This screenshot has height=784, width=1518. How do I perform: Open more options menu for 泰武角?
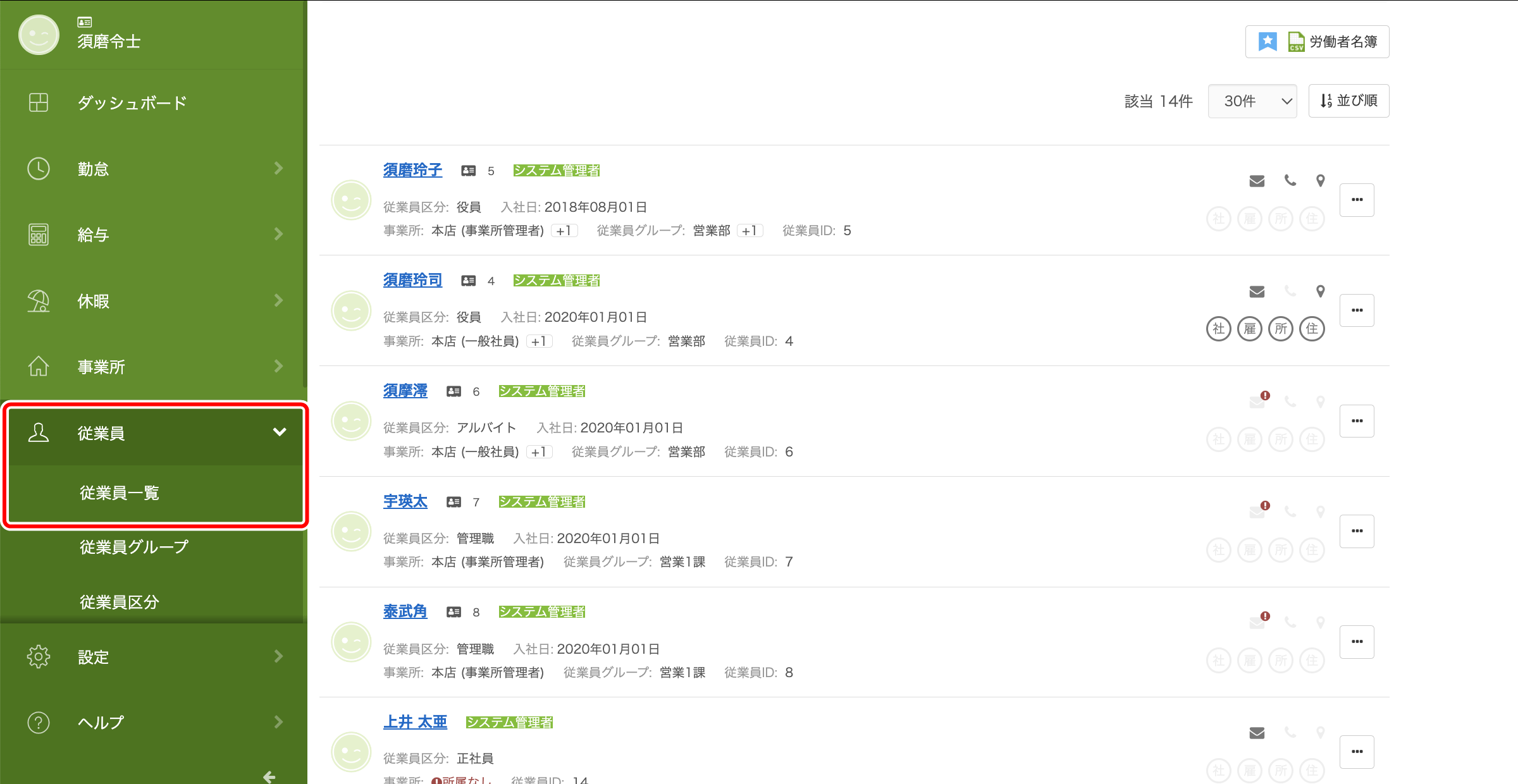1357,642
